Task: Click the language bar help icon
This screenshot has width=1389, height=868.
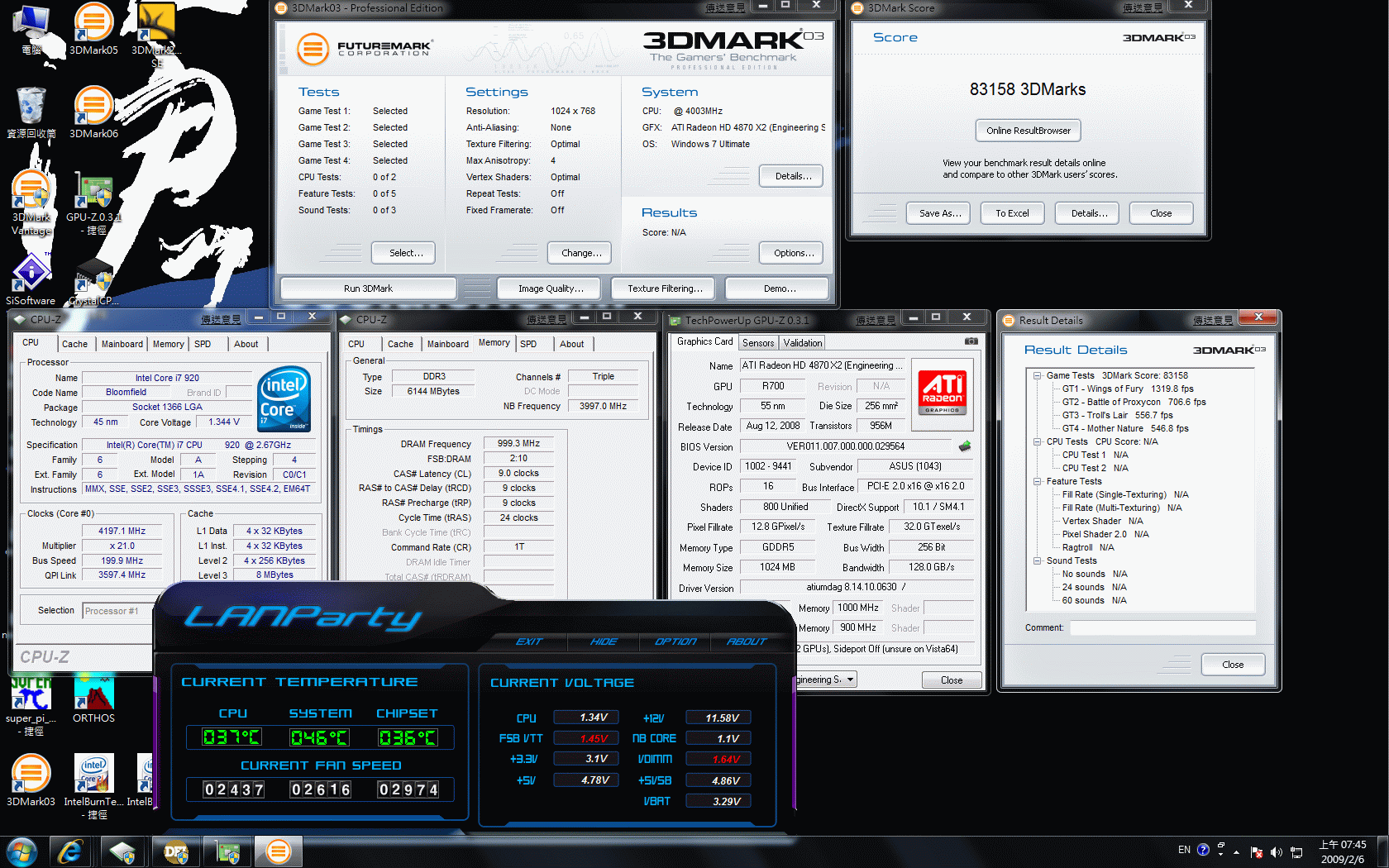Action: pyautogui.click(x=1203, y=849)
